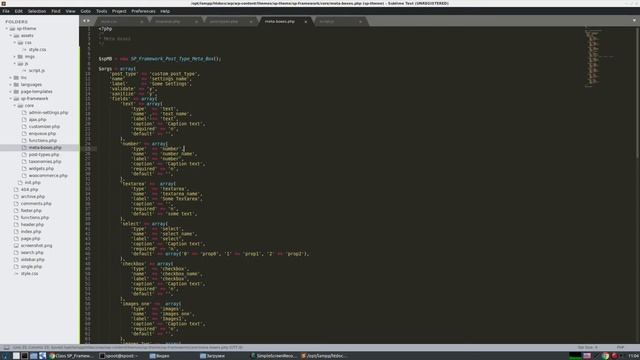This screenshot has height=360, width=640.
Task: Expand the imgs folder
Action: tap(15, 57)
